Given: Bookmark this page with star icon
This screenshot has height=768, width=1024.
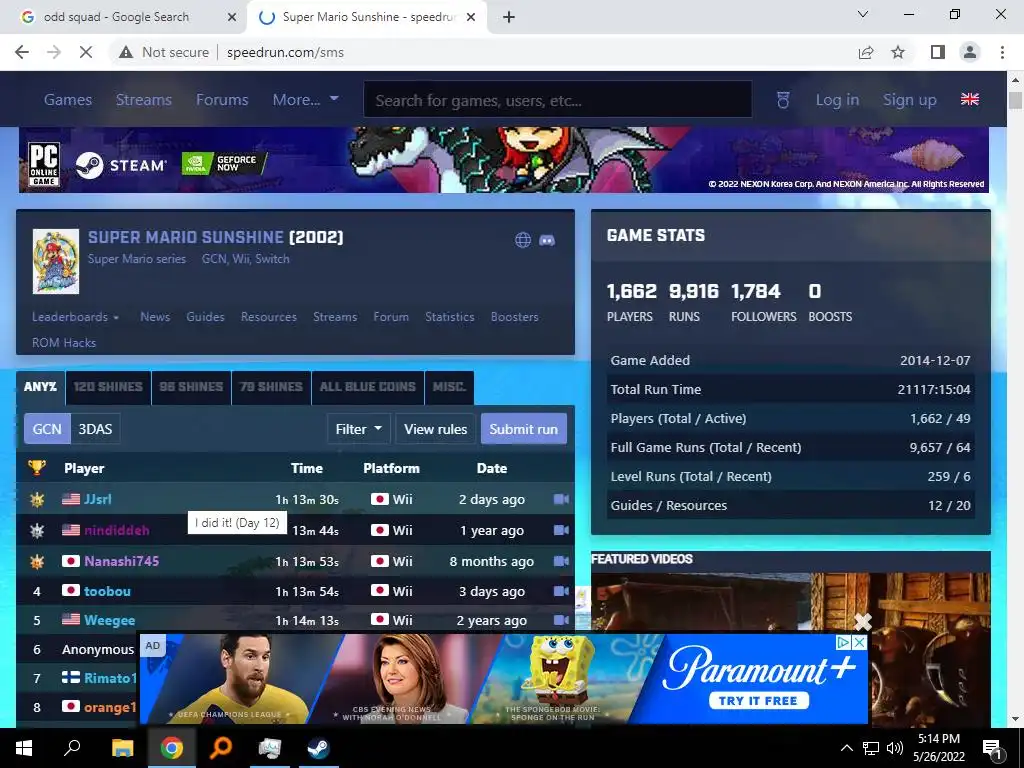Looking at the screenshot, I should (898, 52).
